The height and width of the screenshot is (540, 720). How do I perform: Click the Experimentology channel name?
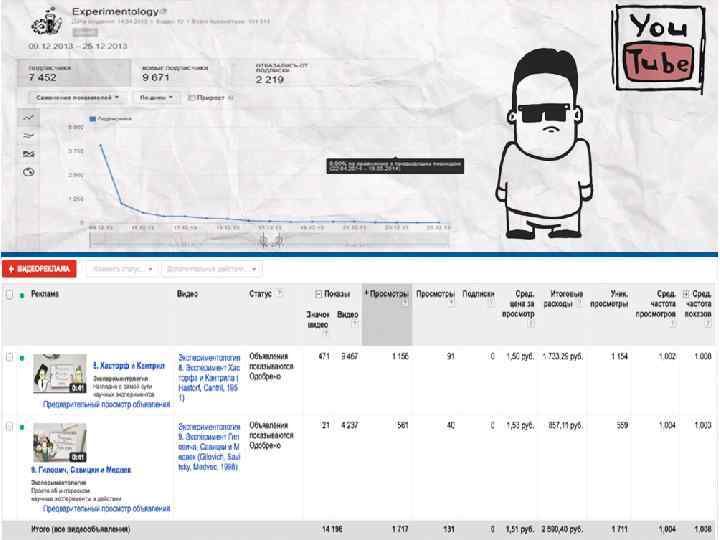115,11
